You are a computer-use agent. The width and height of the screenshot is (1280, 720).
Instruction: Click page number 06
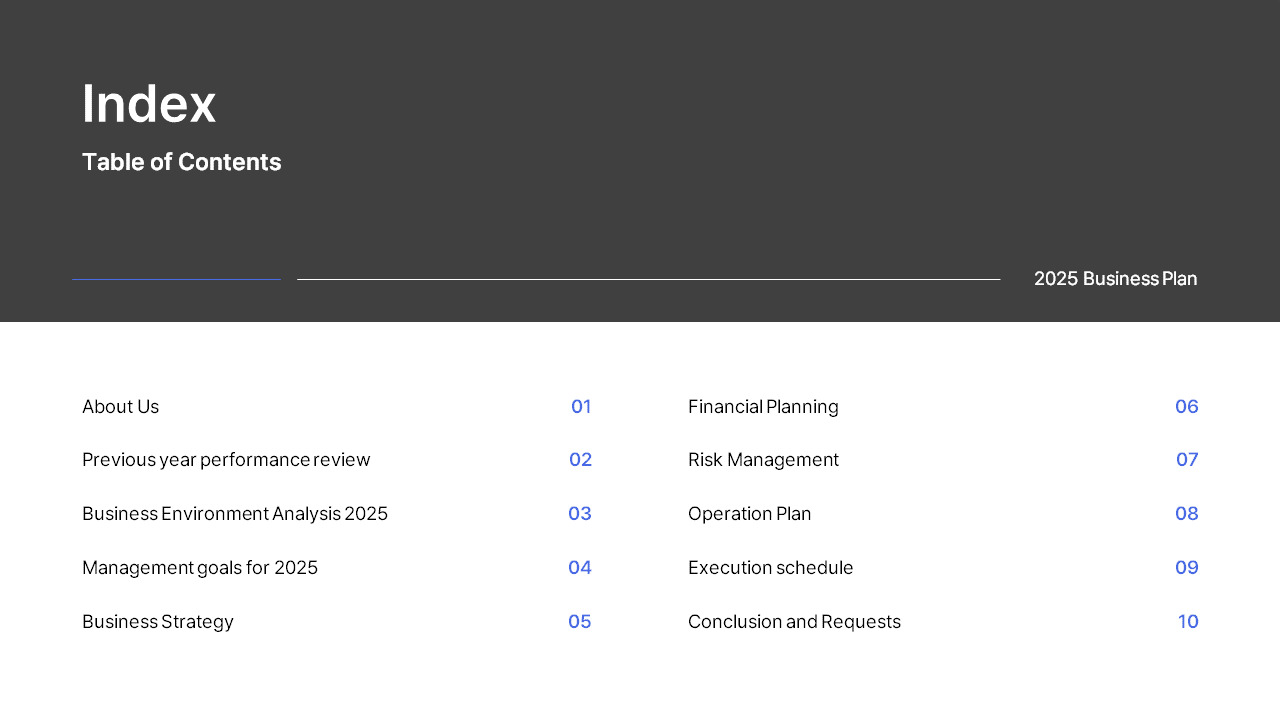click(1187, 407)
